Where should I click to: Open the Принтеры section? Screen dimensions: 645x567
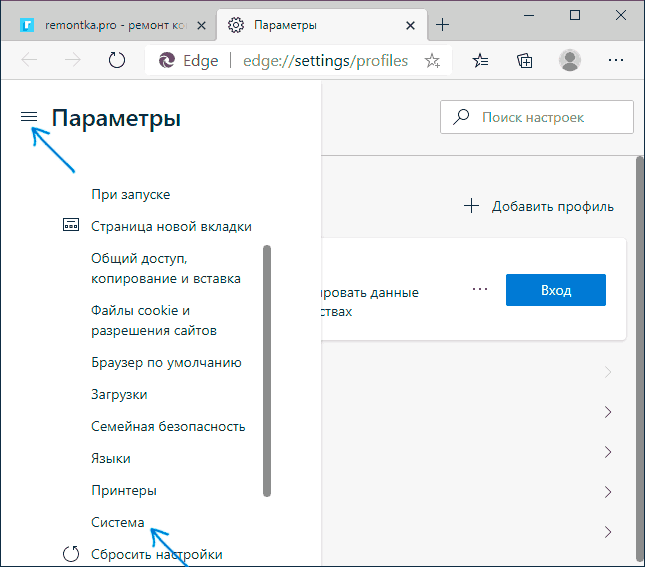pyautogui.click(x=124, y=490)
